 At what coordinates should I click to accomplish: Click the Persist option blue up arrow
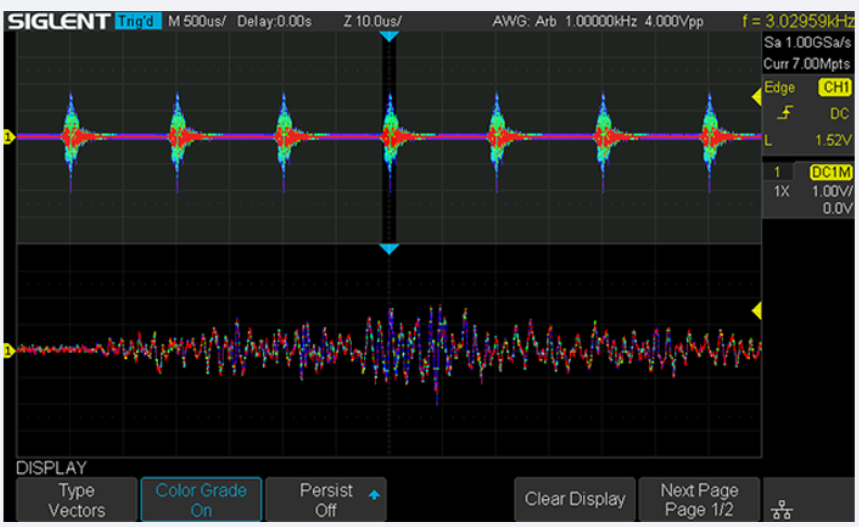tap(374, 495)
